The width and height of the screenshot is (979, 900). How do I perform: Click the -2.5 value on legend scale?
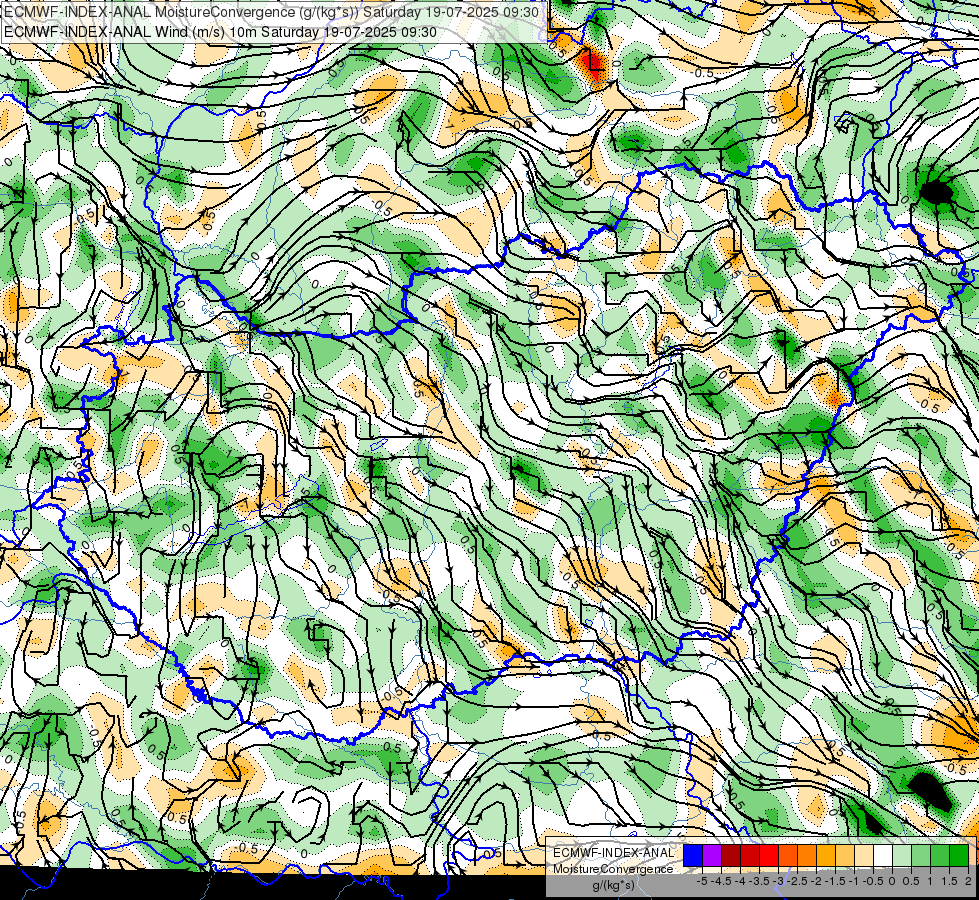(x=797, y=881)
